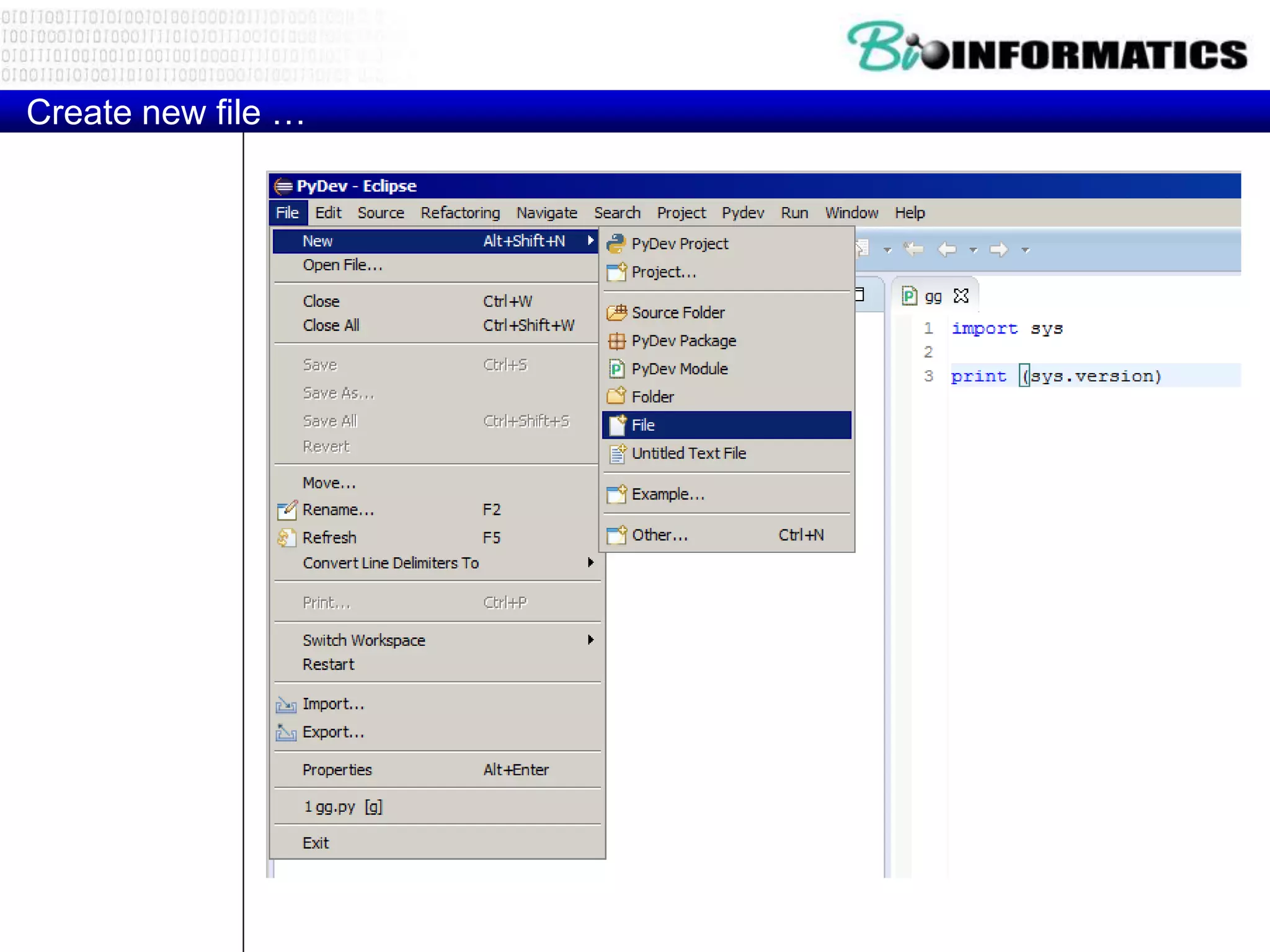
Task: Open the Search menu
Action: click(x=617, y=213)
